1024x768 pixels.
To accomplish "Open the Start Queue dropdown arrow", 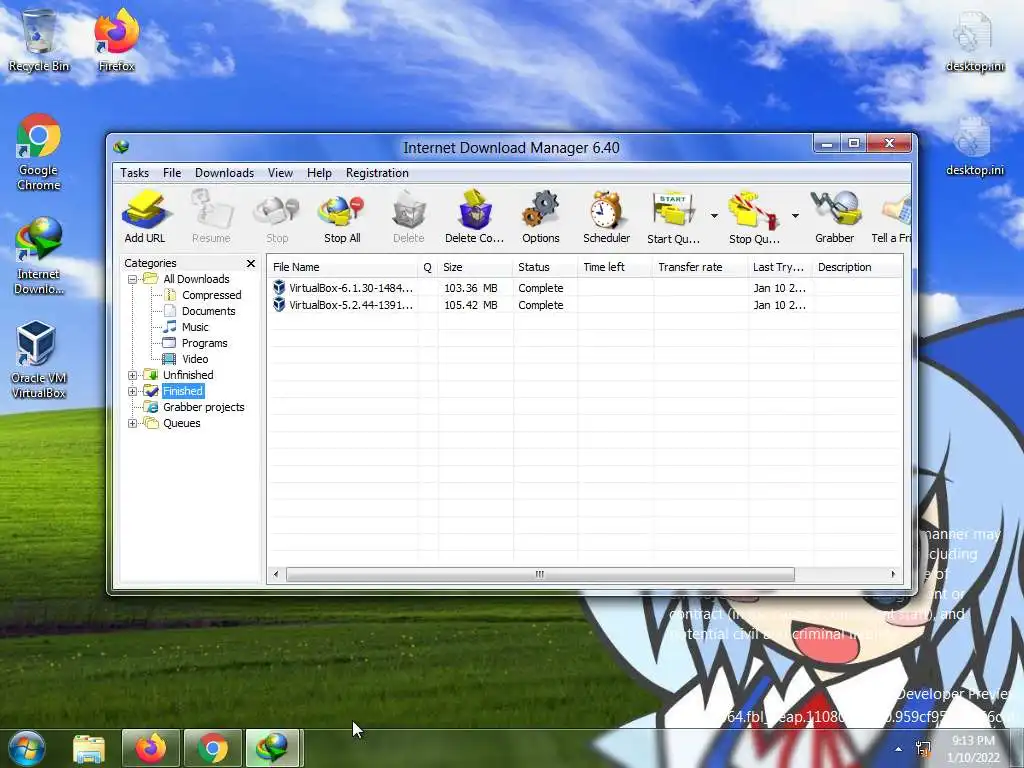I will 714,216.
